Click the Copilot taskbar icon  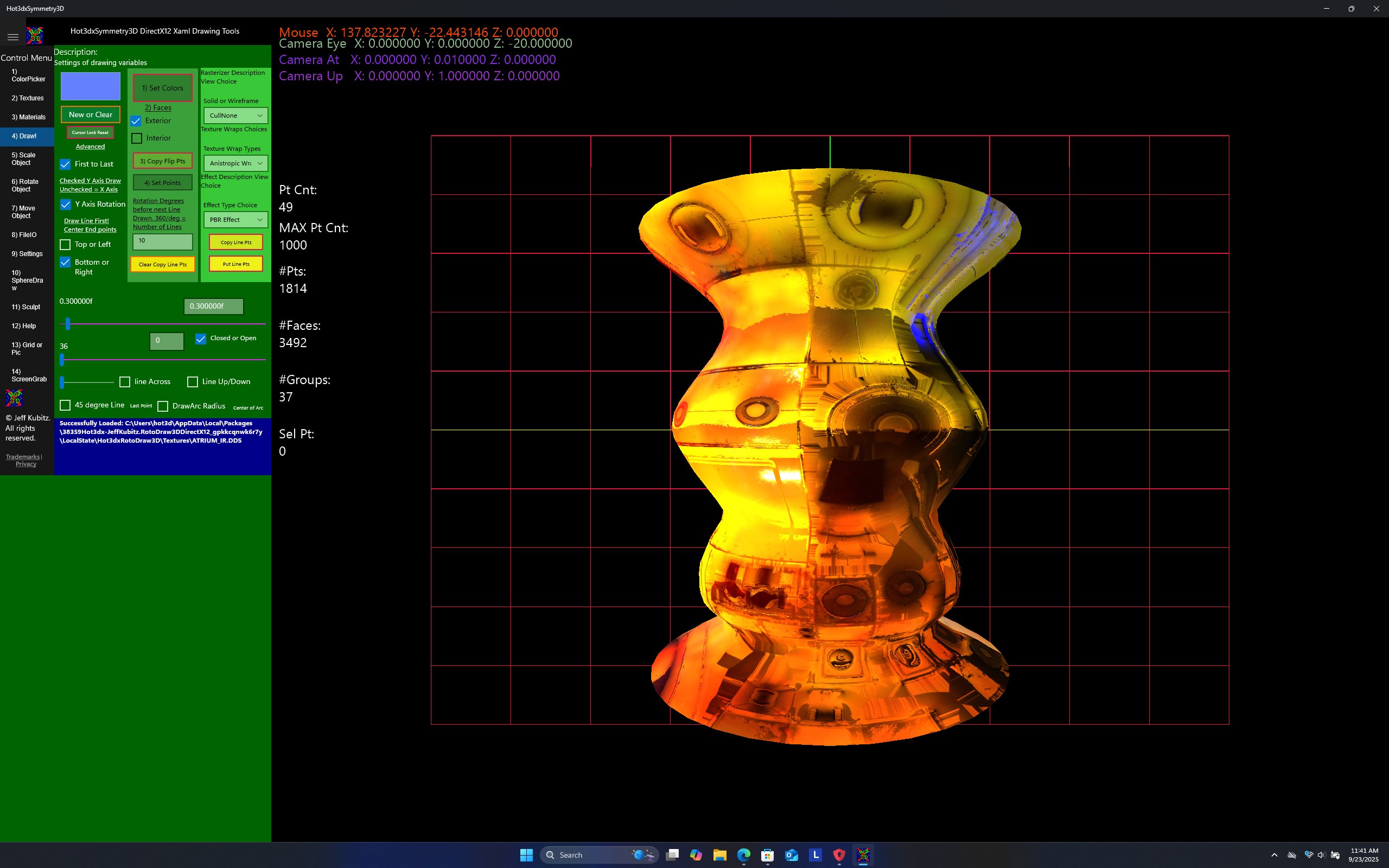pyautogui.click(x=696, y=855)
